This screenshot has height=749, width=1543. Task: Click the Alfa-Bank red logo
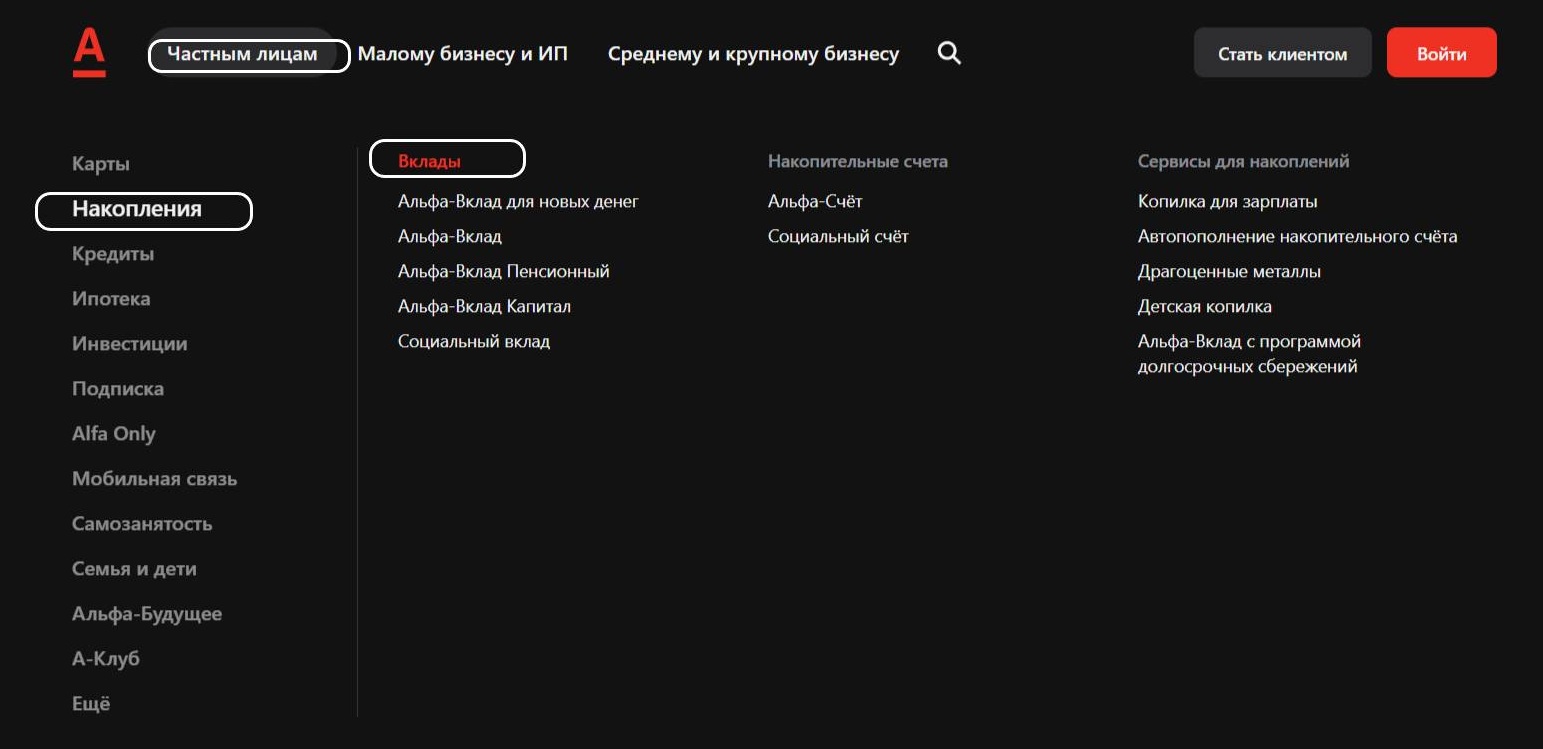pyautogui.click(x=89, y=53)
